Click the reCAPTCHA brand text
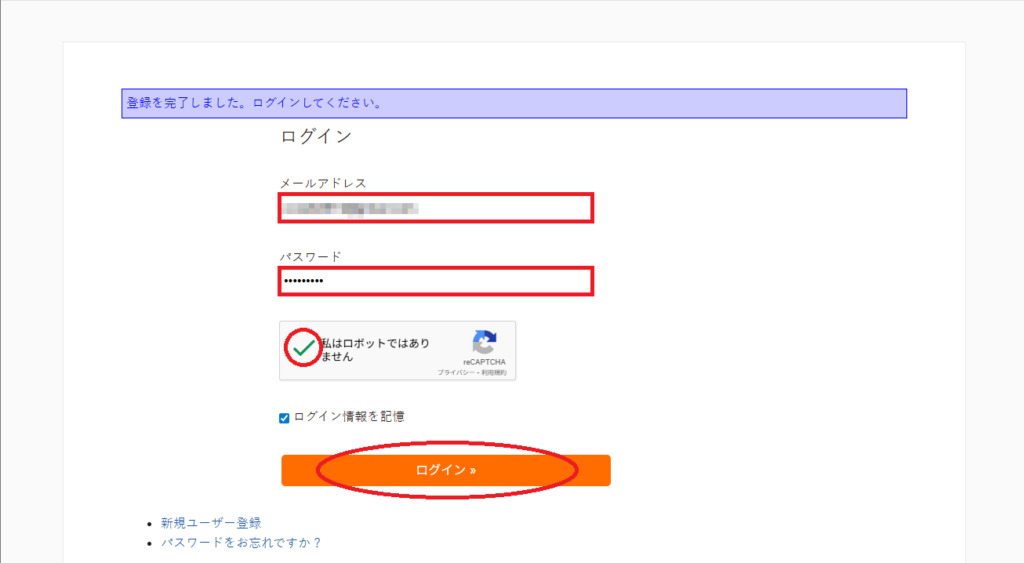 click(484, 362)
